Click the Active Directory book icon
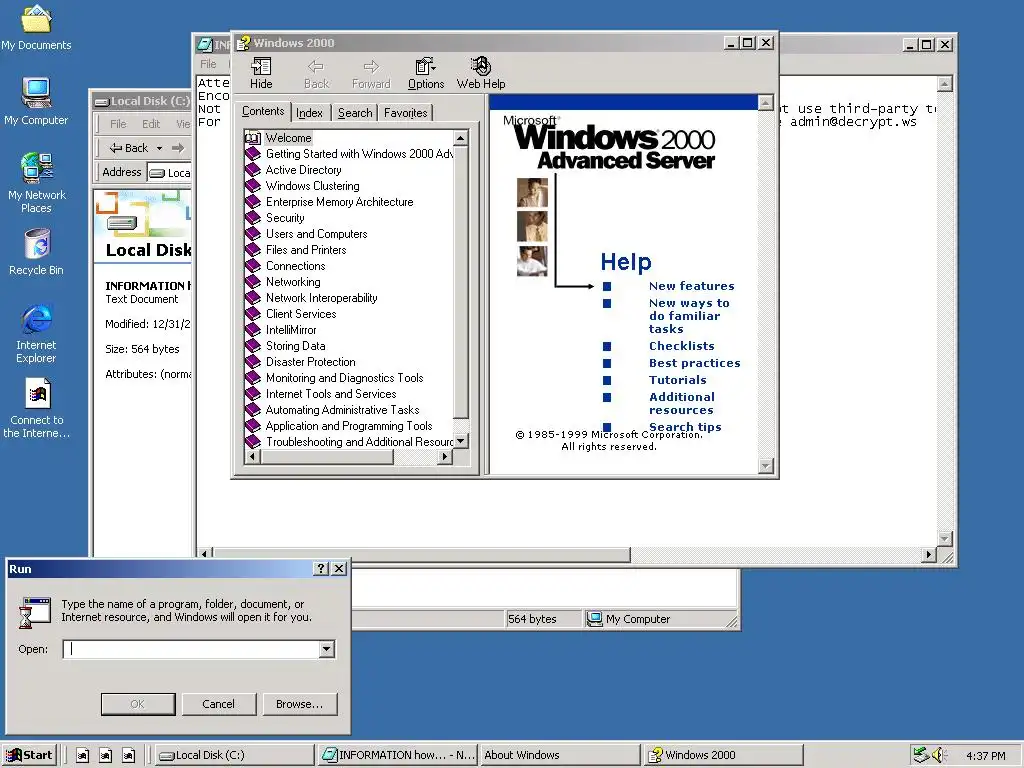1024x768 pixels. pyautogui.click(x=253, y=170)
